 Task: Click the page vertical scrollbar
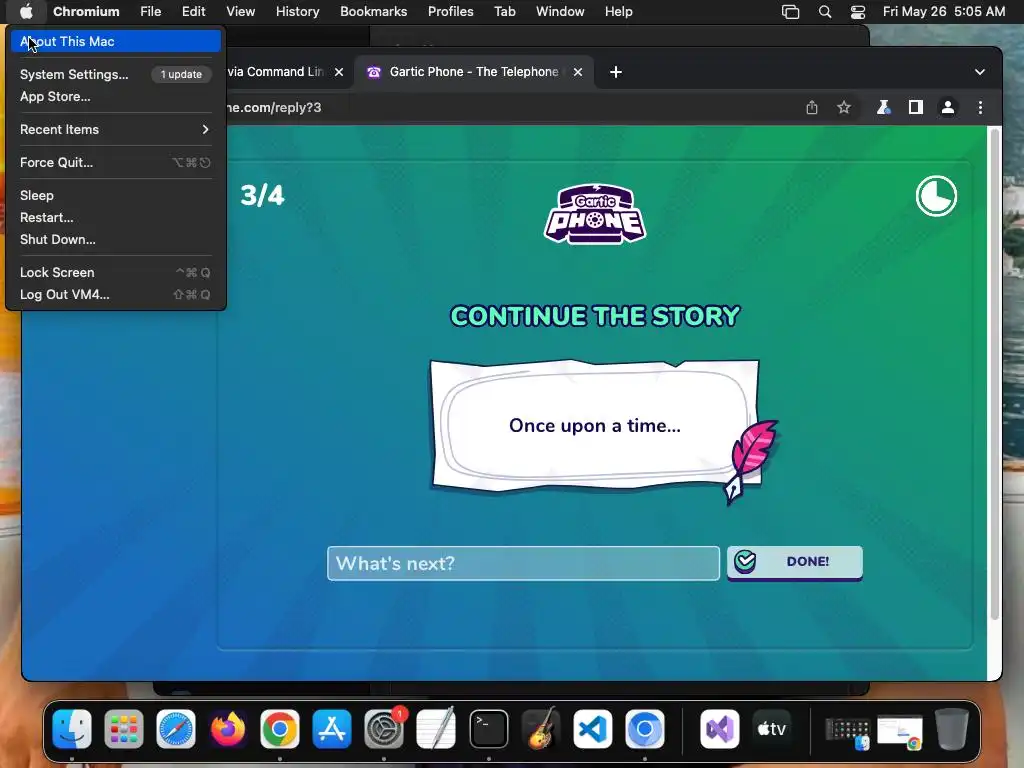tap(994, 372)
